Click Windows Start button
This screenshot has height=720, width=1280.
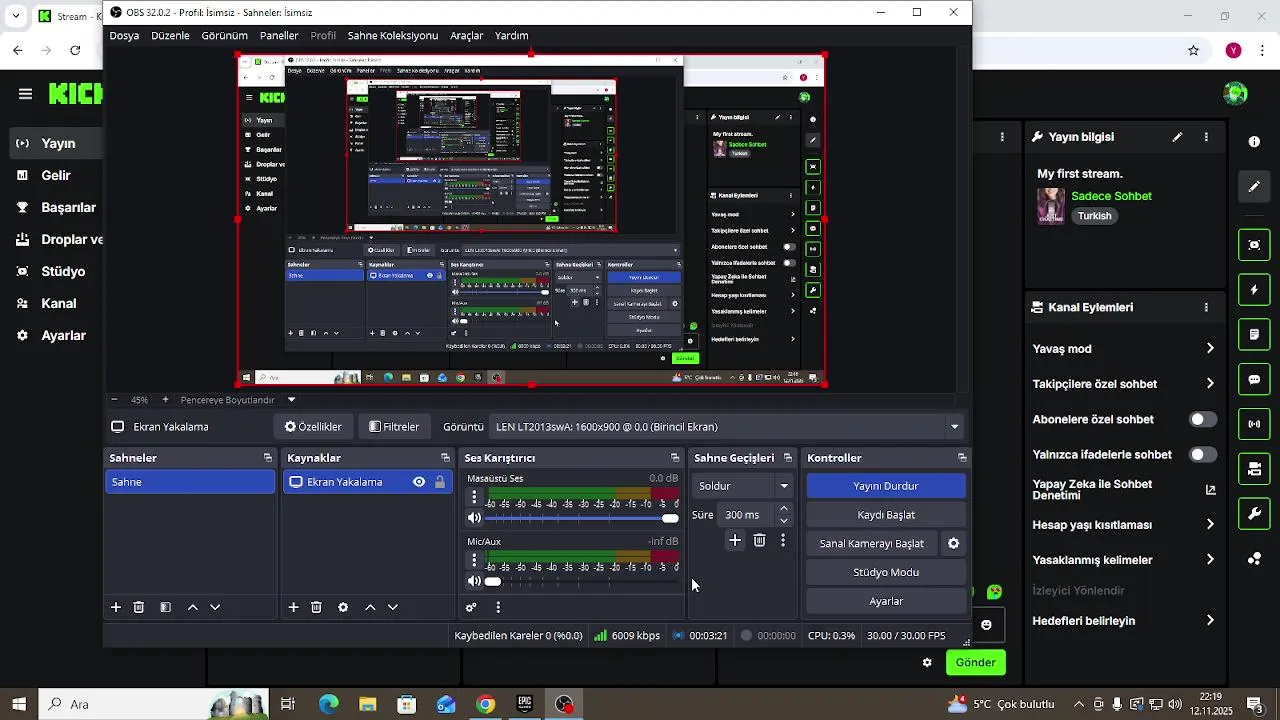tap(18, 704)
